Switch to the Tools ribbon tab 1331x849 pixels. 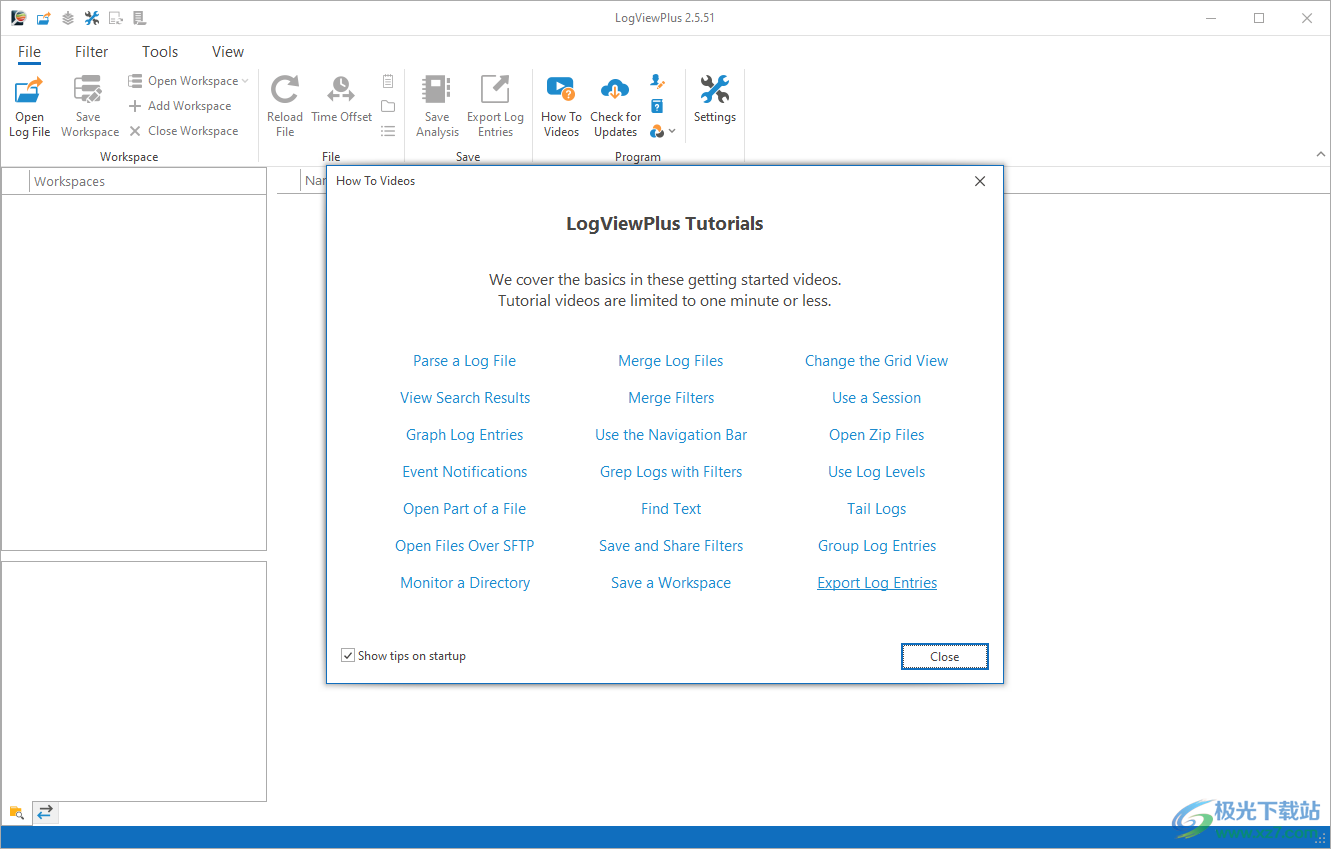pyautogui.click(x=160, y=52)
